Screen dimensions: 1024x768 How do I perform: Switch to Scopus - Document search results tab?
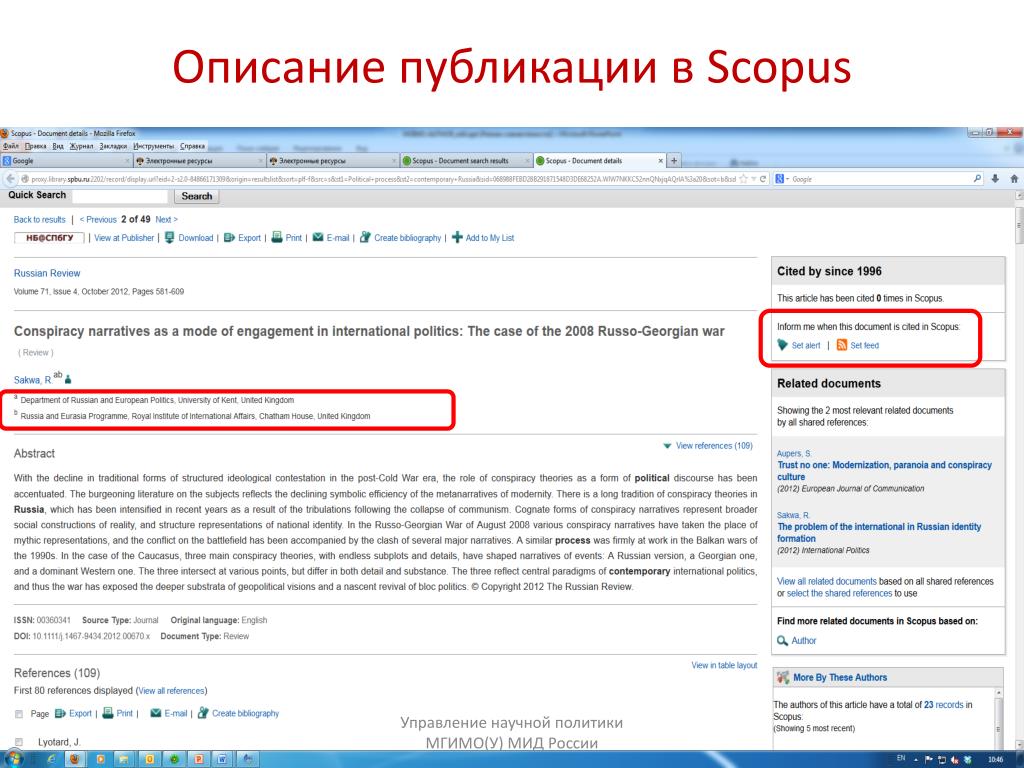(460, 161)
